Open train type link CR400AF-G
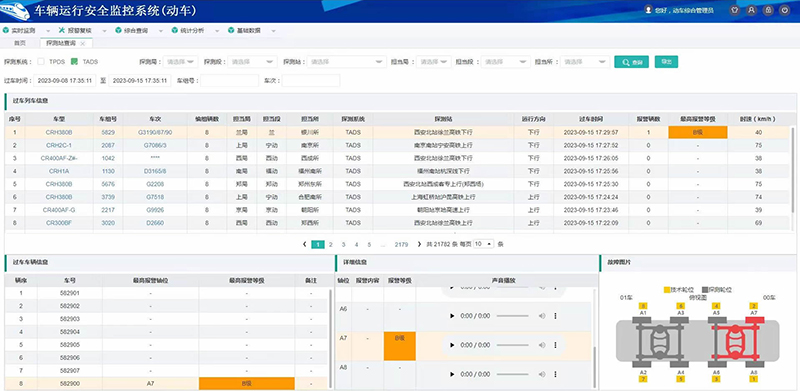The image size is (800, 391). click(x=59, y=210)
